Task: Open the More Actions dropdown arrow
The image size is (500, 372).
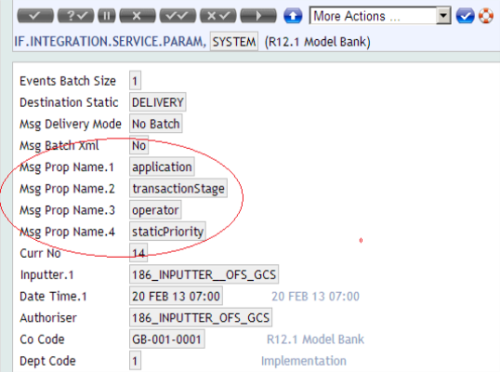Action: click(x=443, y=16)
